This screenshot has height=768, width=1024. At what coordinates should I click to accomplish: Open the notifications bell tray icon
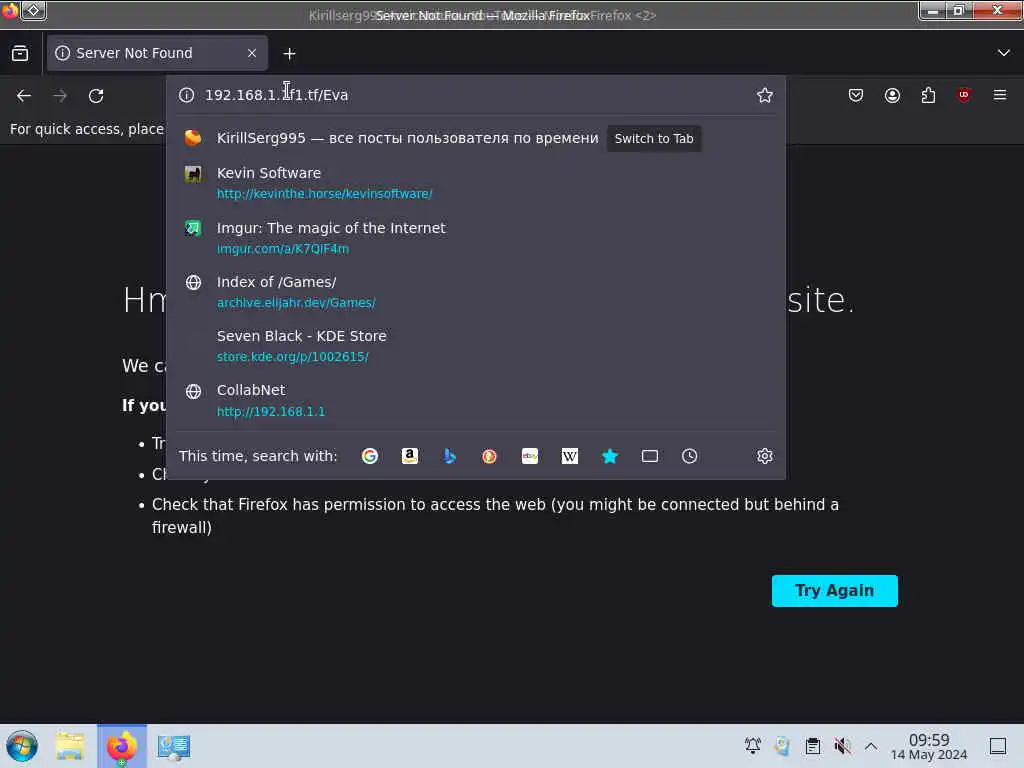[x=752, y=745]
